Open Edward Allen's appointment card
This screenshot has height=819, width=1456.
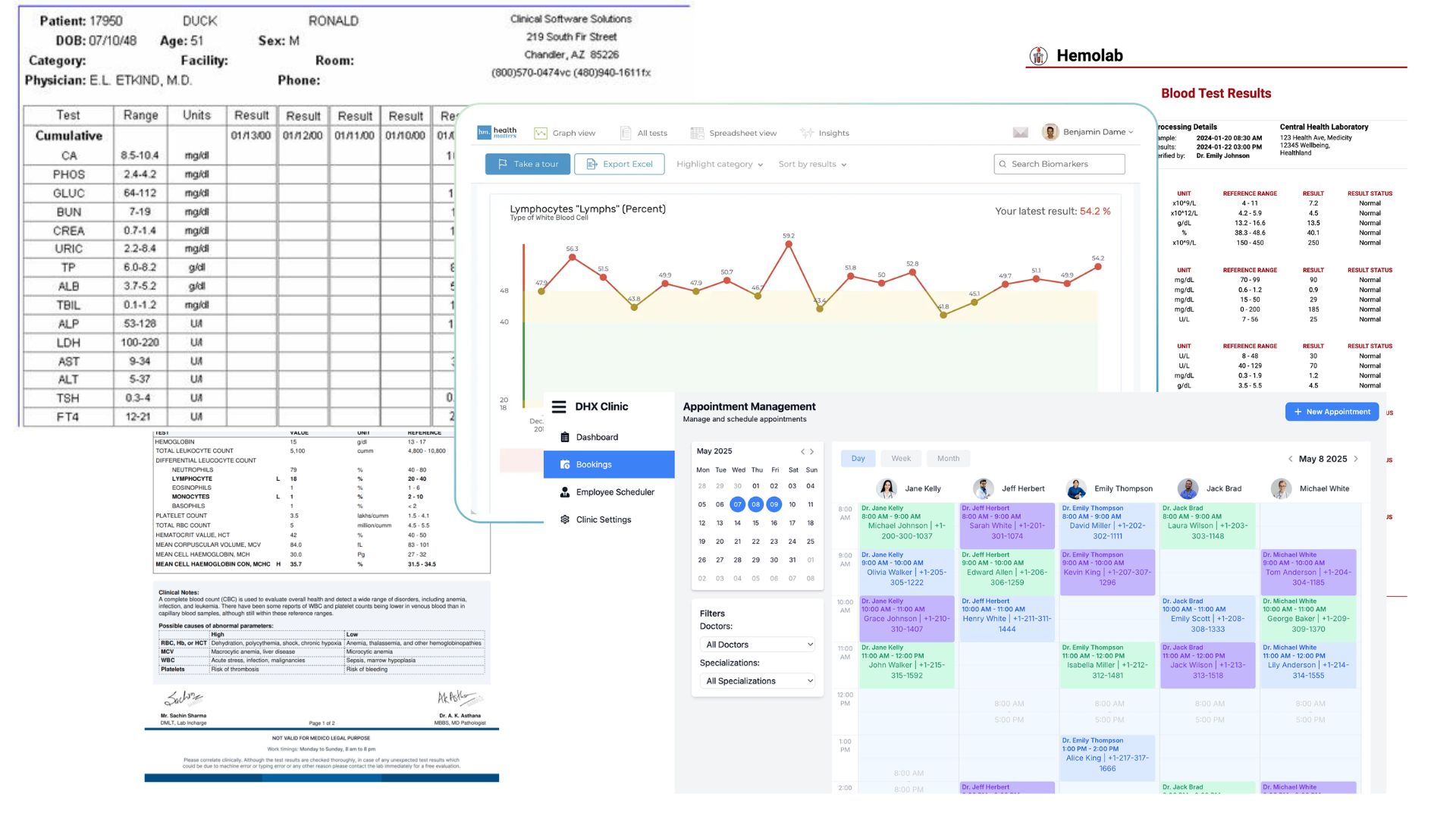1007,573
